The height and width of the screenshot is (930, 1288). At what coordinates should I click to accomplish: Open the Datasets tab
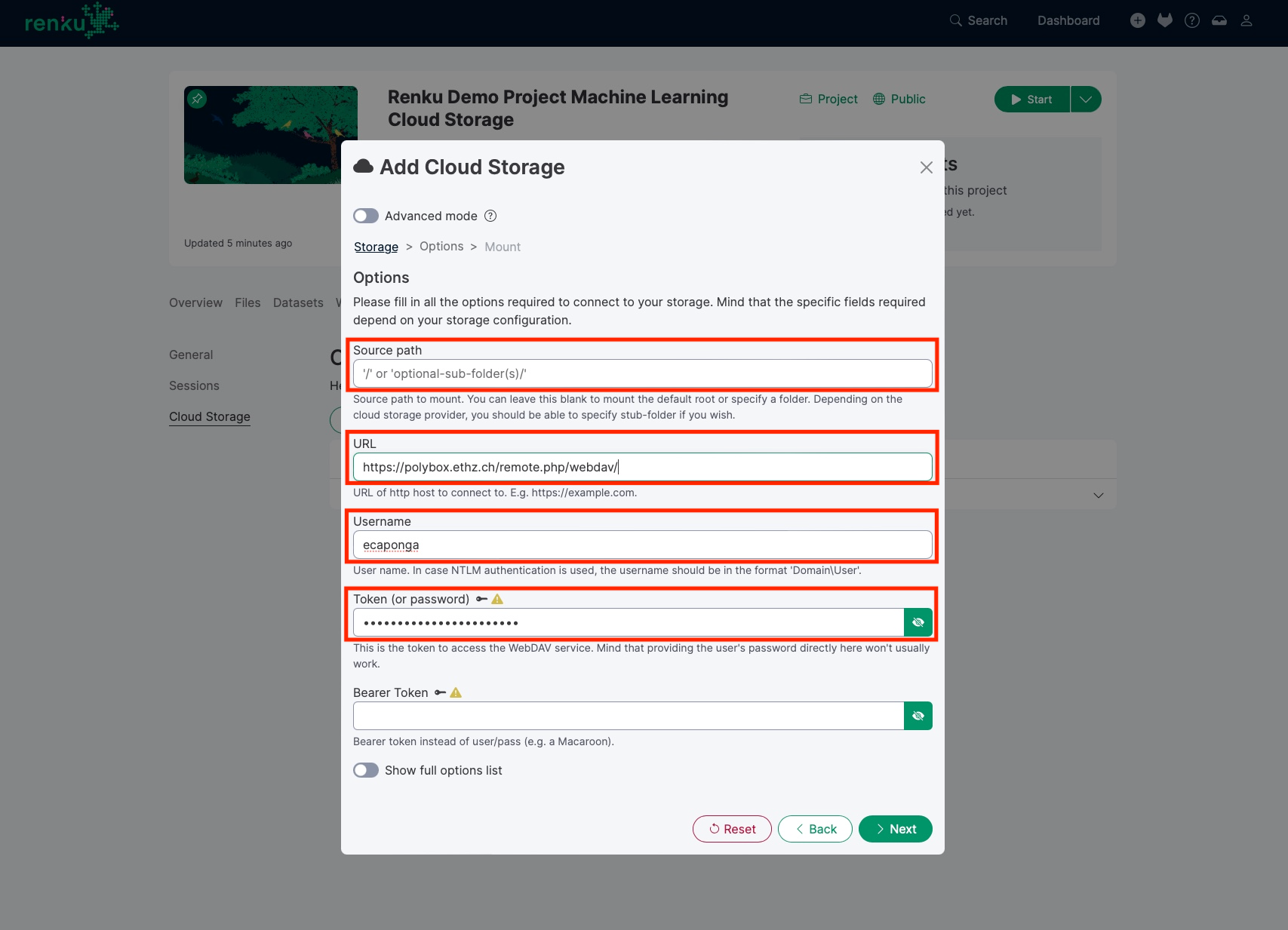point(298,302)
